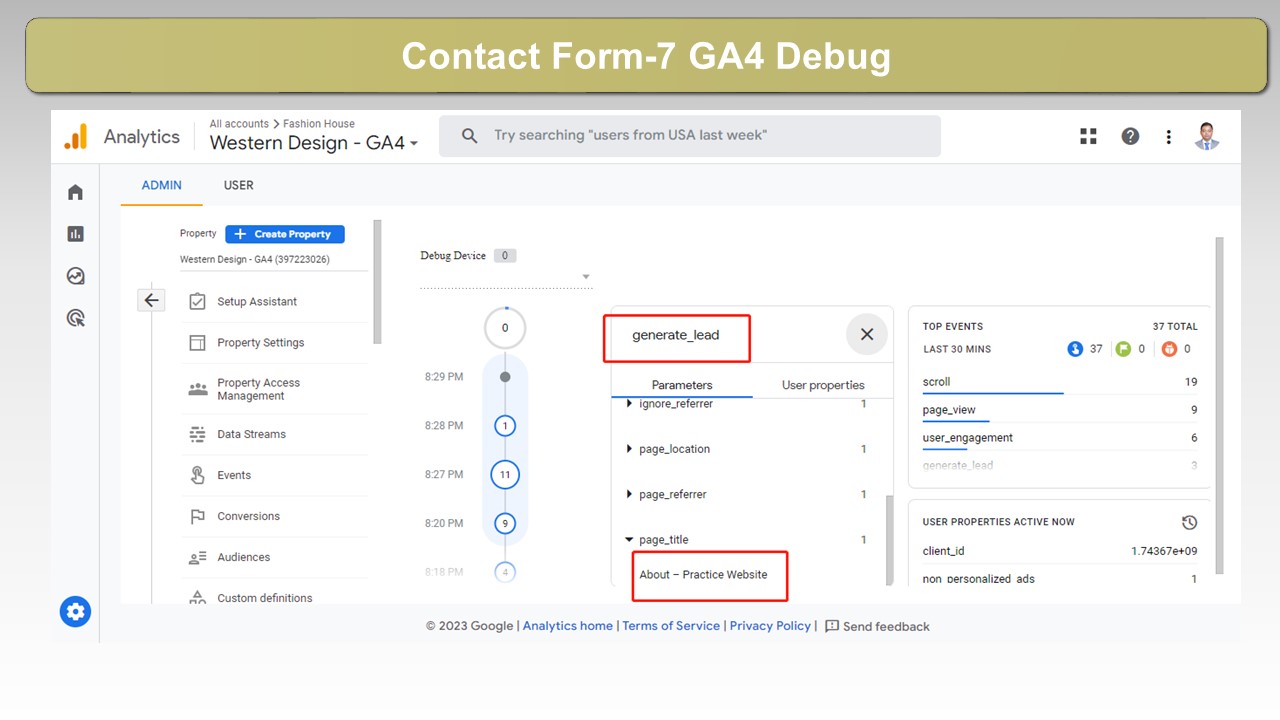Click the Property Settings icon
Viewport: 1280px width, 720px height.
[x=197, y=343]
